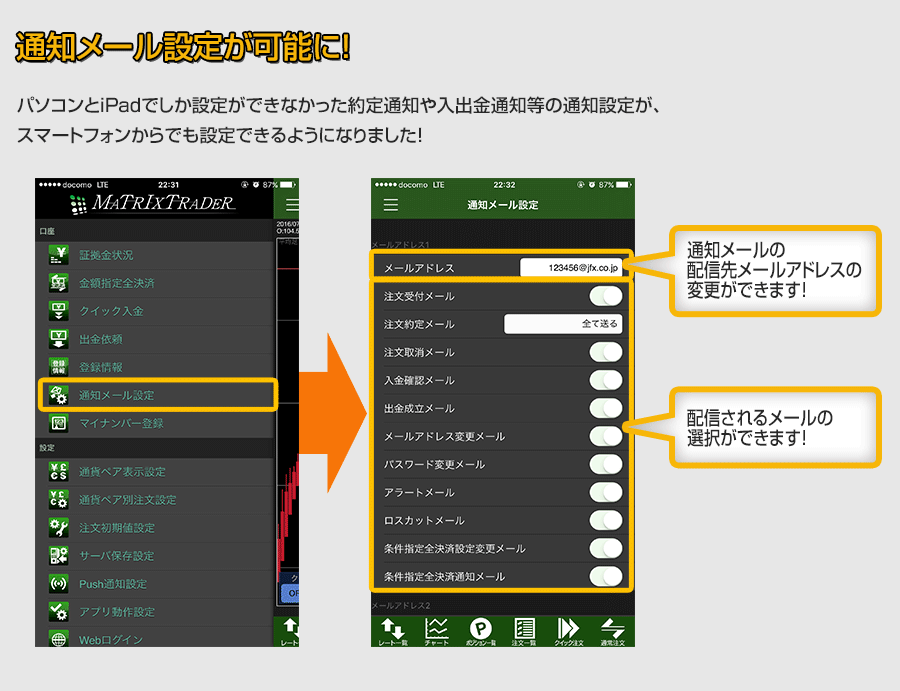Image resolution: width=900 pixels, height=691 pixels.
Task: Tap the 通知メール設定 gear icon
Action: click(59, 395)
